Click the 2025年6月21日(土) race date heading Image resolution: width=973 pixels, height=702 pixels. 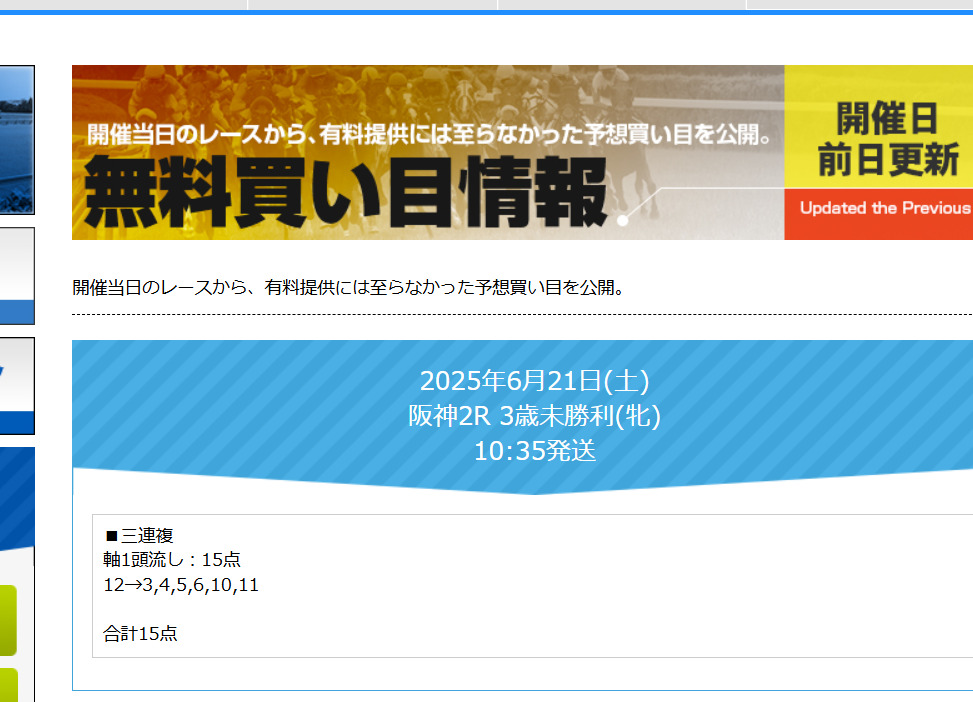[x=534, y=380]
